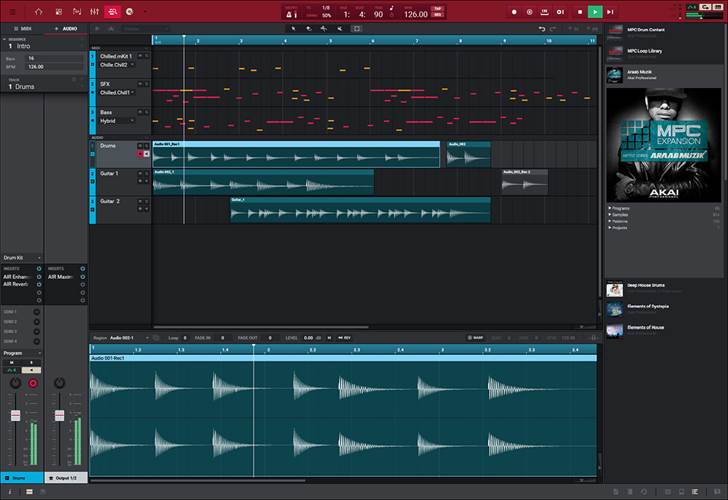Switch to the MIDI tab

[x=22, y=29]
